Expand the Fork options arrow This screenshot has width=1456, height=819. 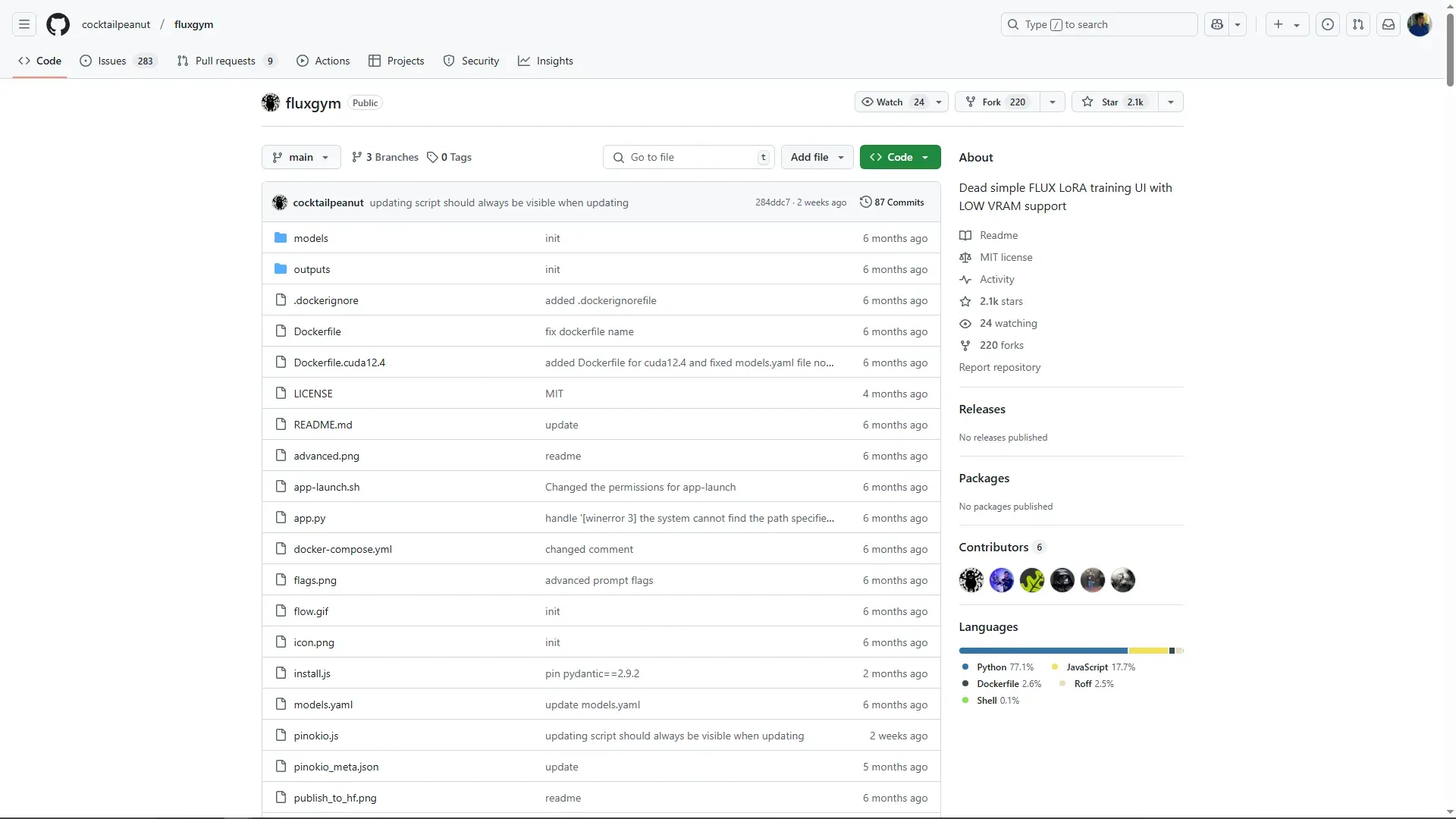tap(1053, 102)
